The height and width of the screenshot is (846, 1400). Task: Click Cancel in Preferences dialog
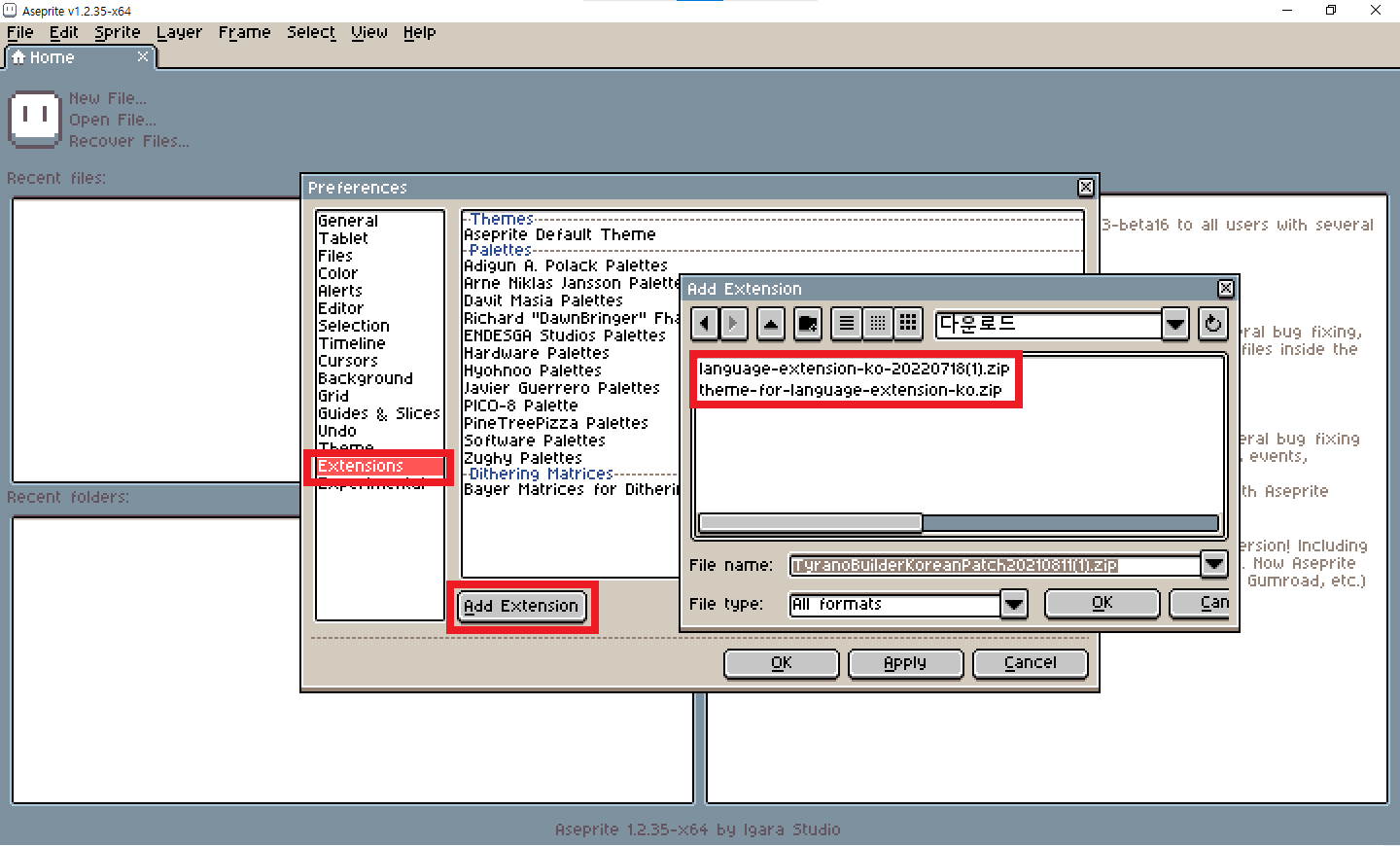[x=1030, y=663]
